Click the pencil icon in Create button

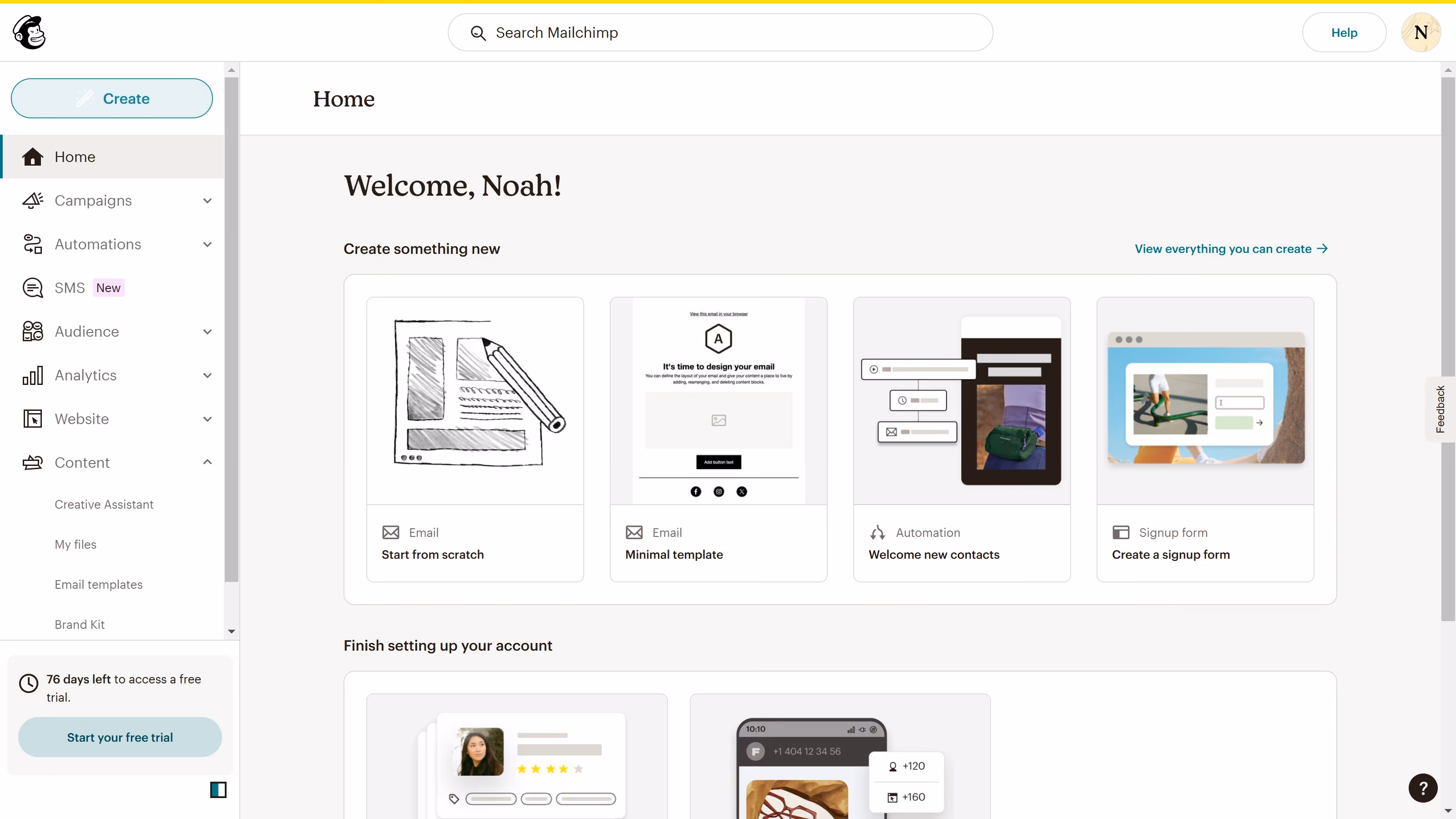[85, 98]
